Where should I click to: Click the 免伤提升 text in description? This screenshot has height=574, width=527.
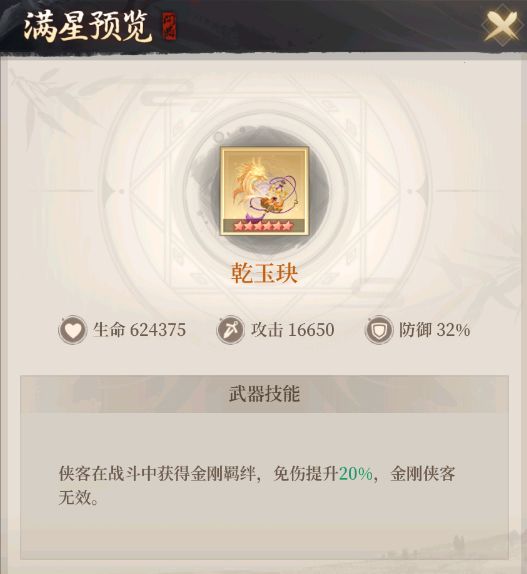[x=306, y=474]
